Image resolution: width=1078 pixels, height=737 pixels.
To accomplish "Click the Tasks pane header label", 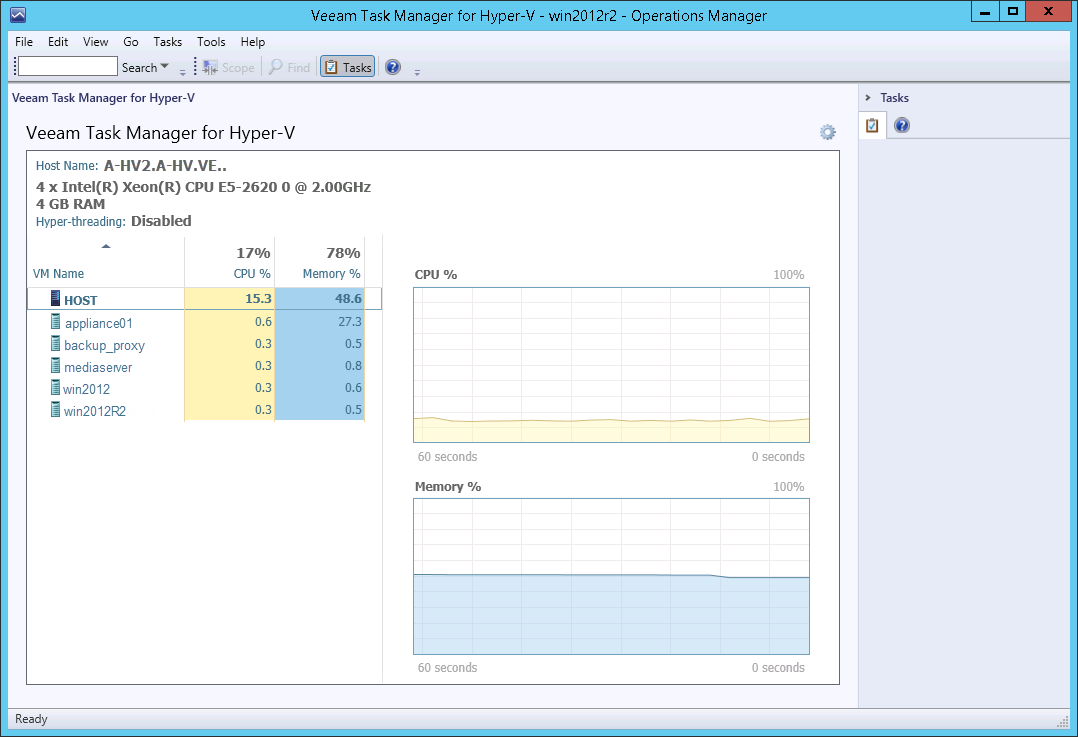I will [894, 98].
